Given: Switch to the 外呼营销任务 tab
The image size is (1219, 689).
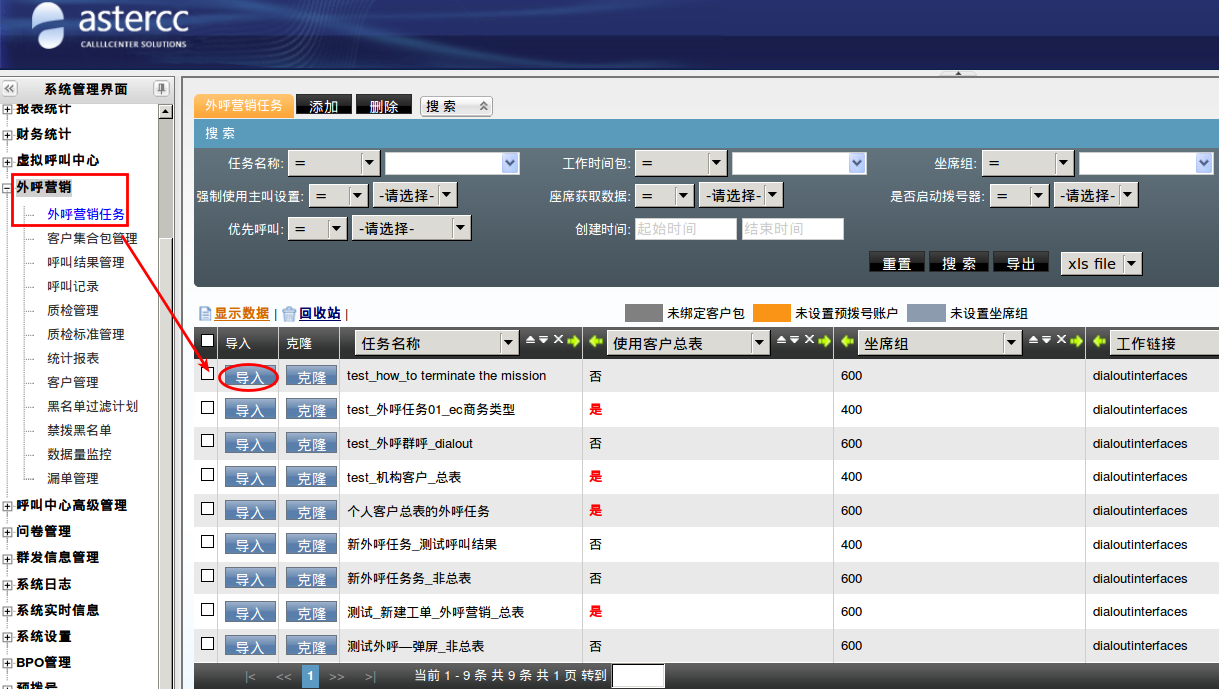Looking at the screenshot, I should 243,105.
